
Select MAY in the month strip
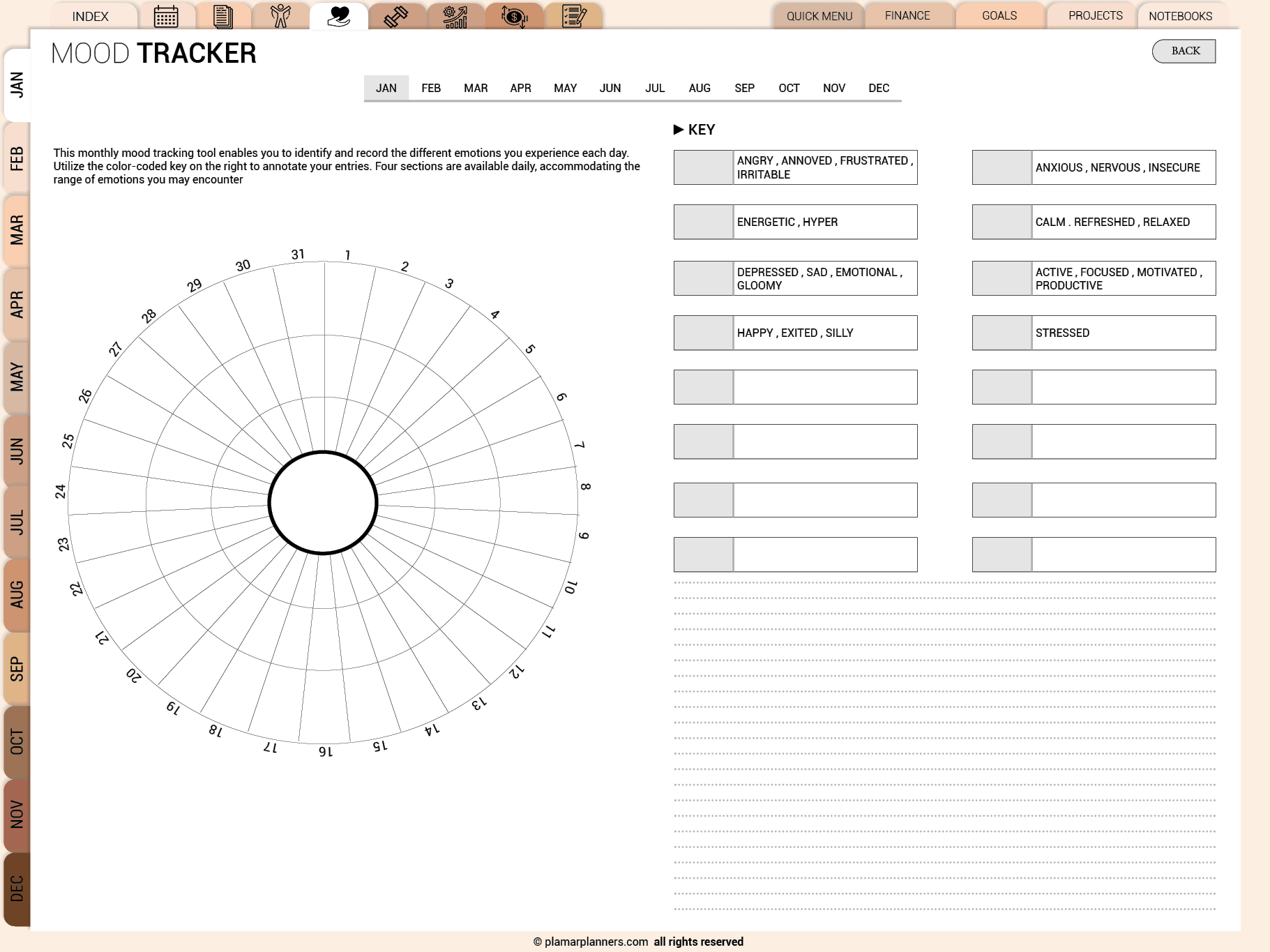[565, 88]
